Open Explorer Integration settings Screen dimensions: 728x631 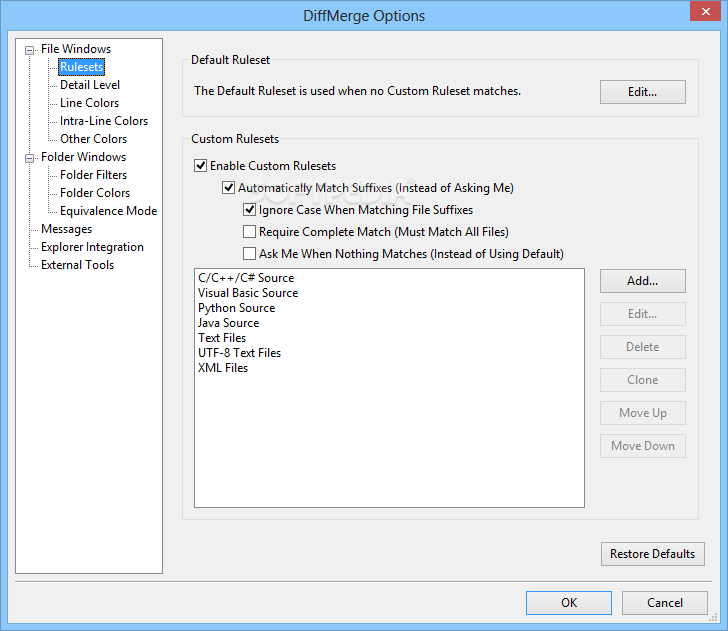tap(92, 247)
